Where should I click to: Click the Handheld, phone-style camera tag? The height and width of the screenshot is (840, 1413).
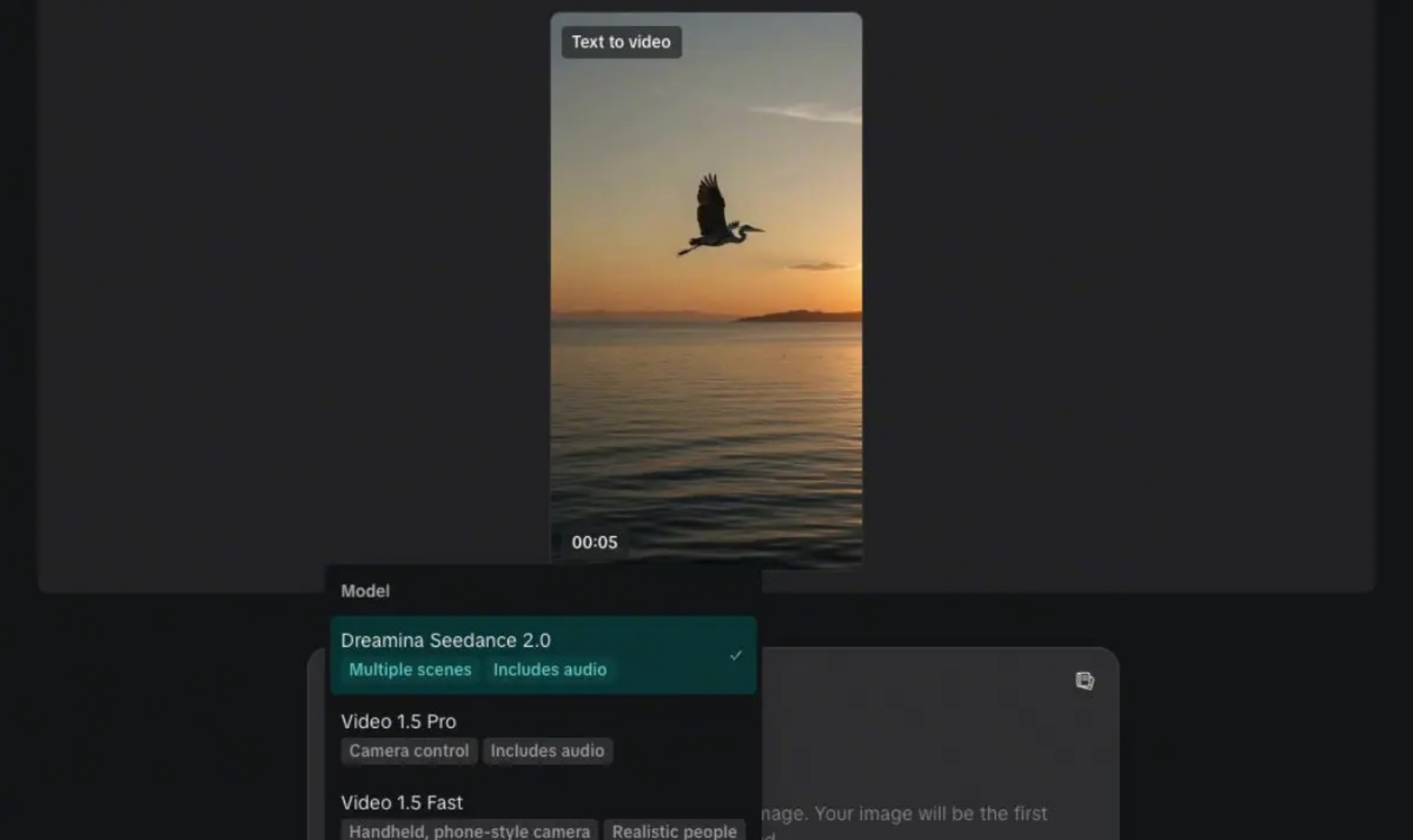(469, 831)
